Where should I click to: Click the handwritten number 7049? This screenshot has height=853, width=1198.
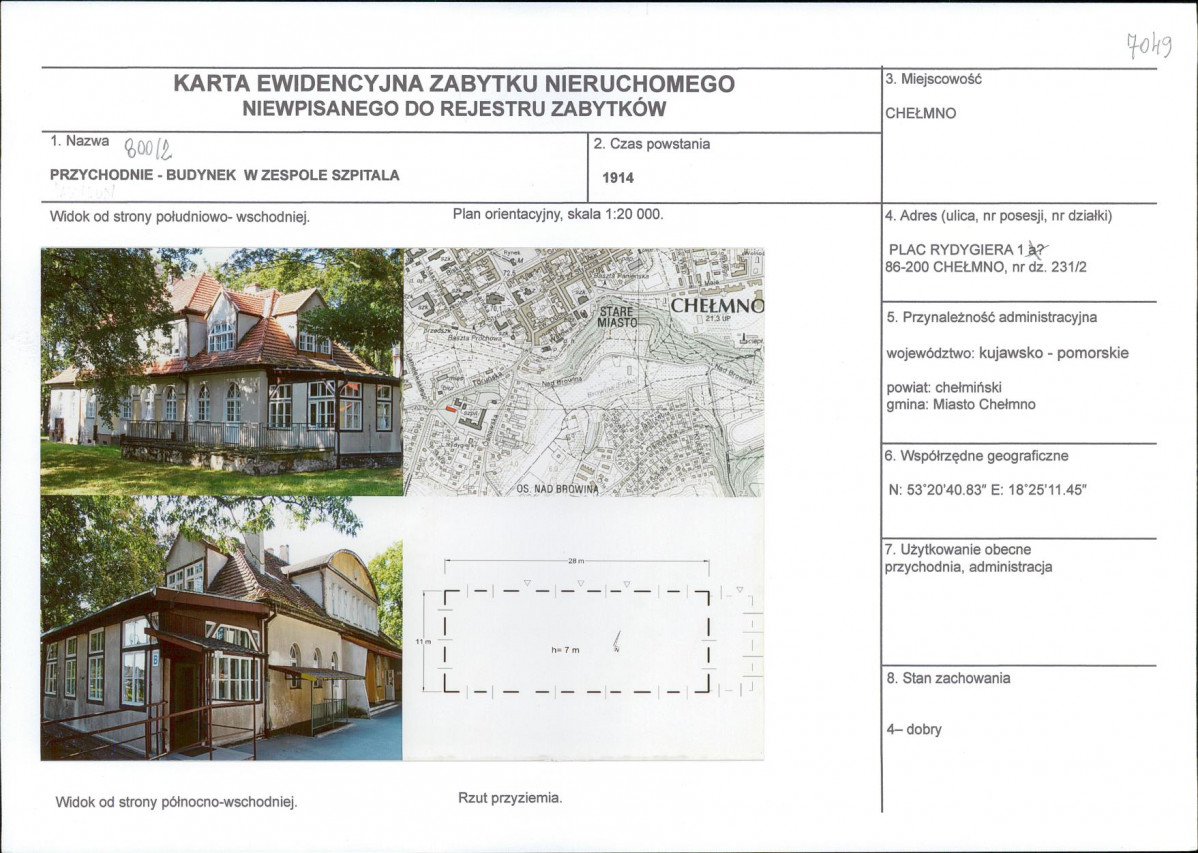1147,45
